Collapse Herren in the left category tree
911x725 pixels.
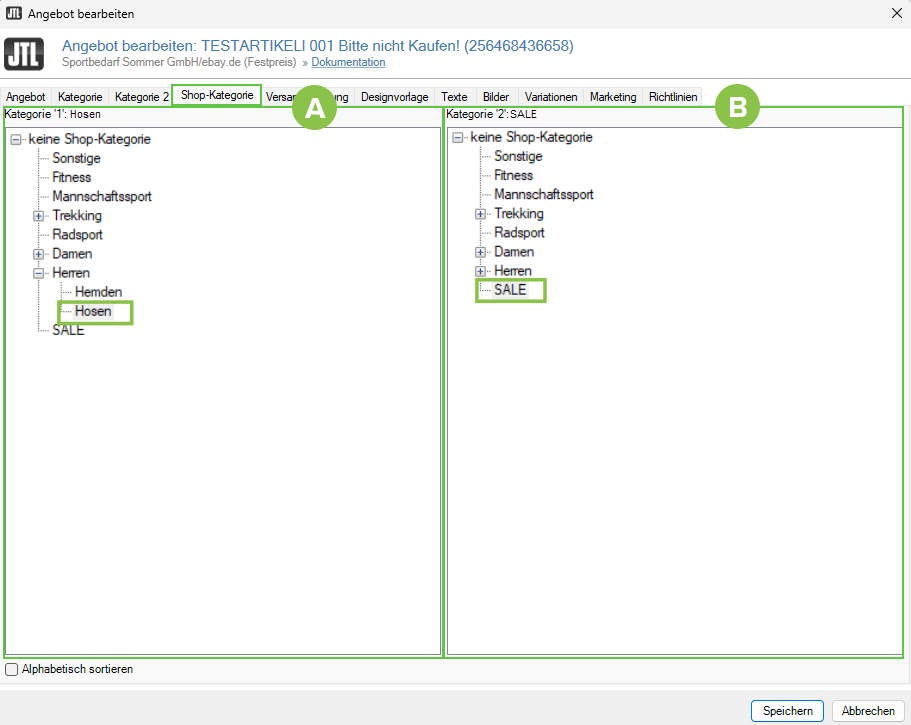tap(39, 273)
